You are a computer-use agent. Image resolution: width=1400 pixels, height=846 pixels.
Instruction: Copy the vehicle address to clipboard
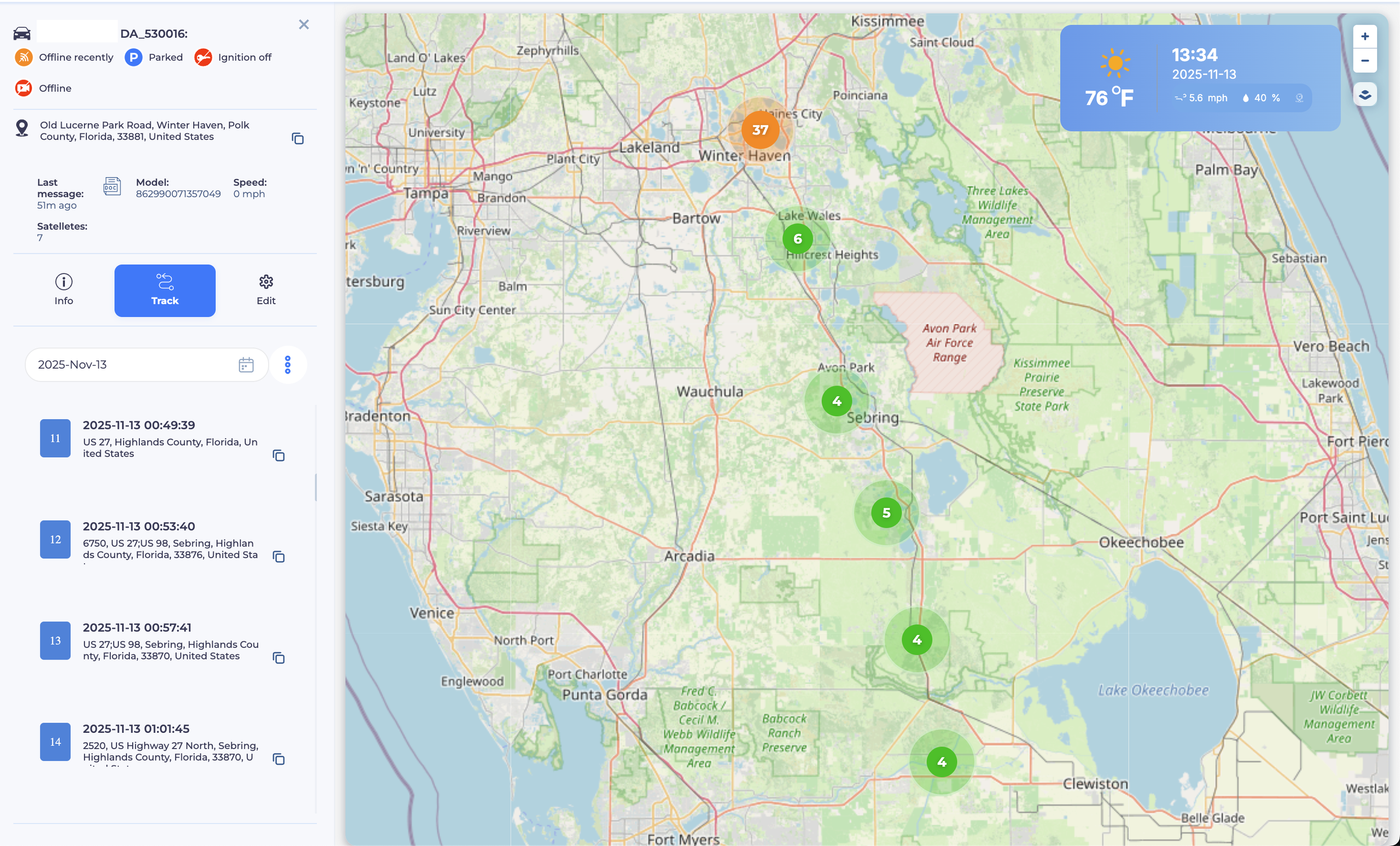pyautogui.click(x=297, y=139)
